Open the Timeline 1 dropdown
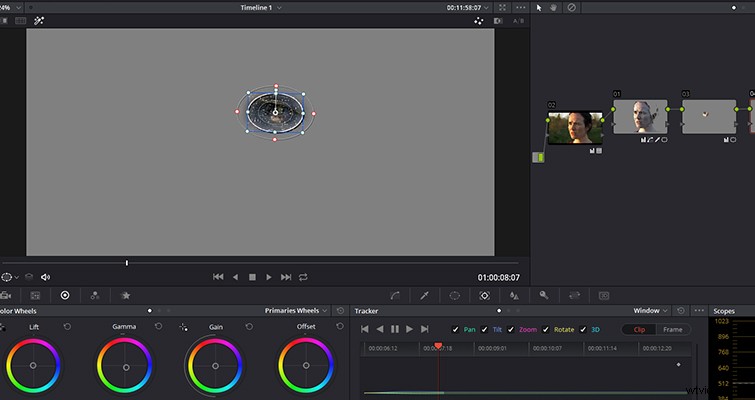The height and width of the screenshot is (400, 755). [x=261, y=8]
